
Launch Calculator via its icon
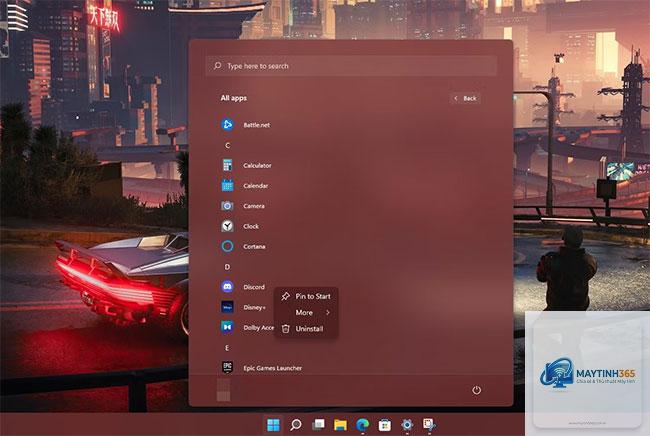click(227, 165)
